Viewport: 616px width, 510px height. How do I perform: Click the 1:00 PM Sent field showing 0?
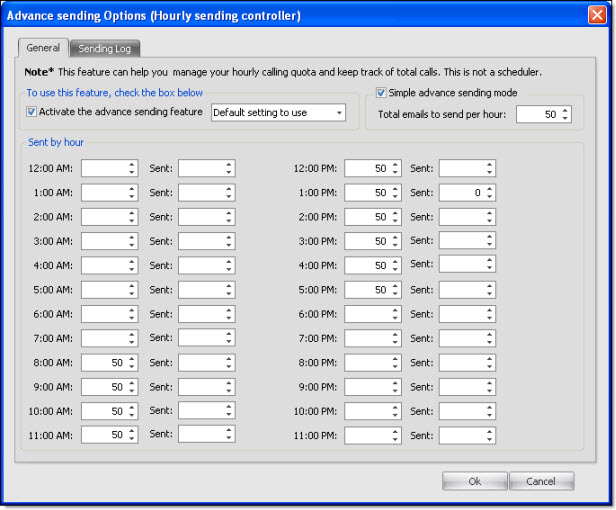coord(467,193)
